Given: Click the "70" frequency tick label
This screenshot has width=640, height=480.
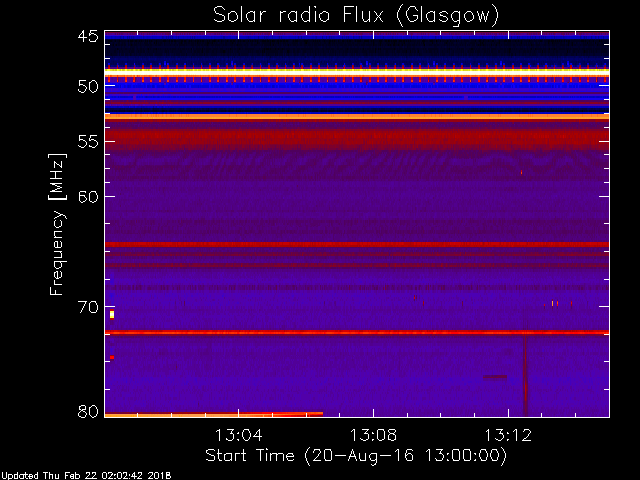Looking at the screenshot, I should [88, 307].
